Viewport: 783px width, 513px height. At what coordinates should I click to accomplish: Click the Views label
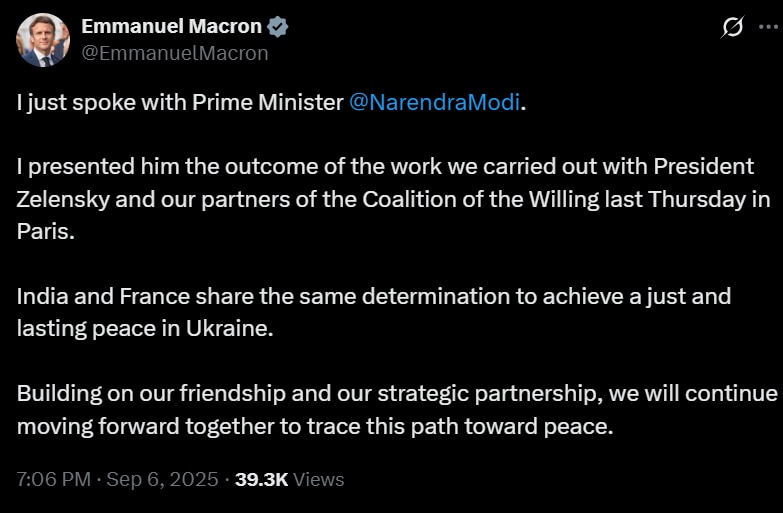pyautogui.click(x=319, y=479)
